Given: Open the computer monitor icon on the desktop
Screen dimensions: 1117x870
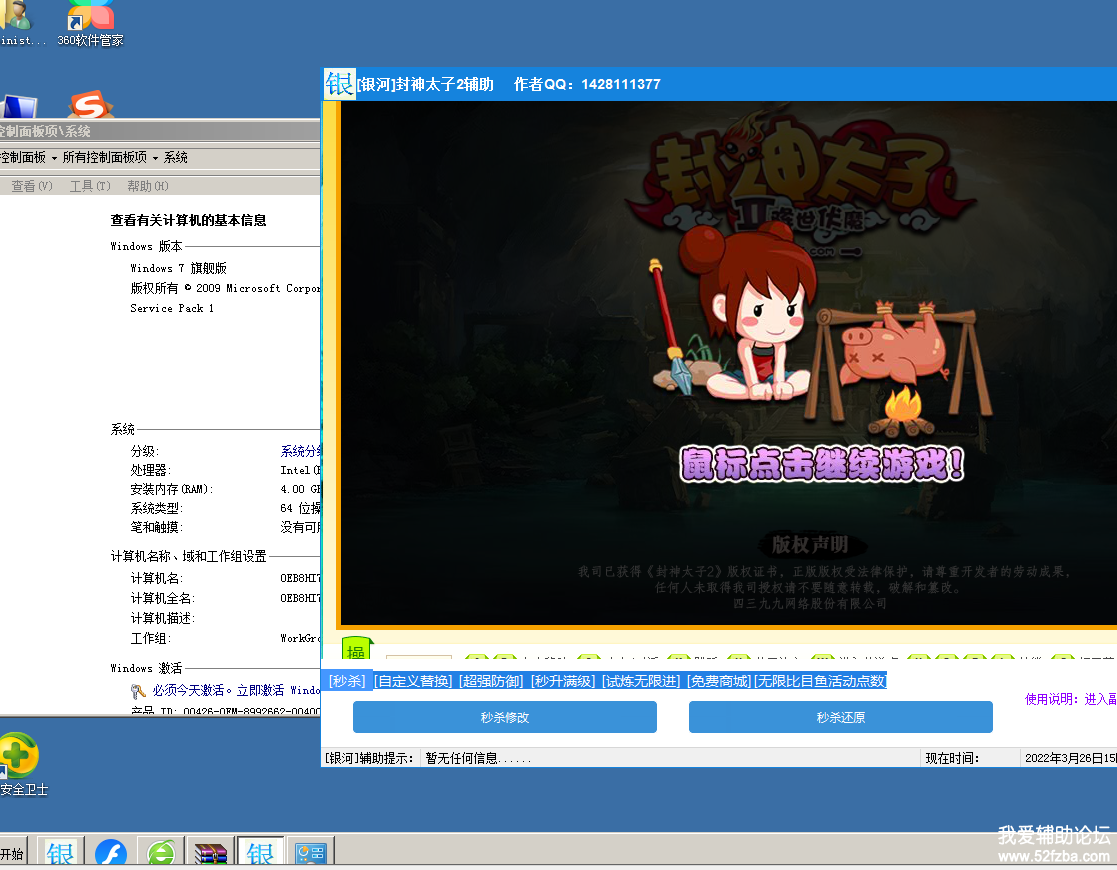Looking at the screenshot, I should [x=19, y=106].
